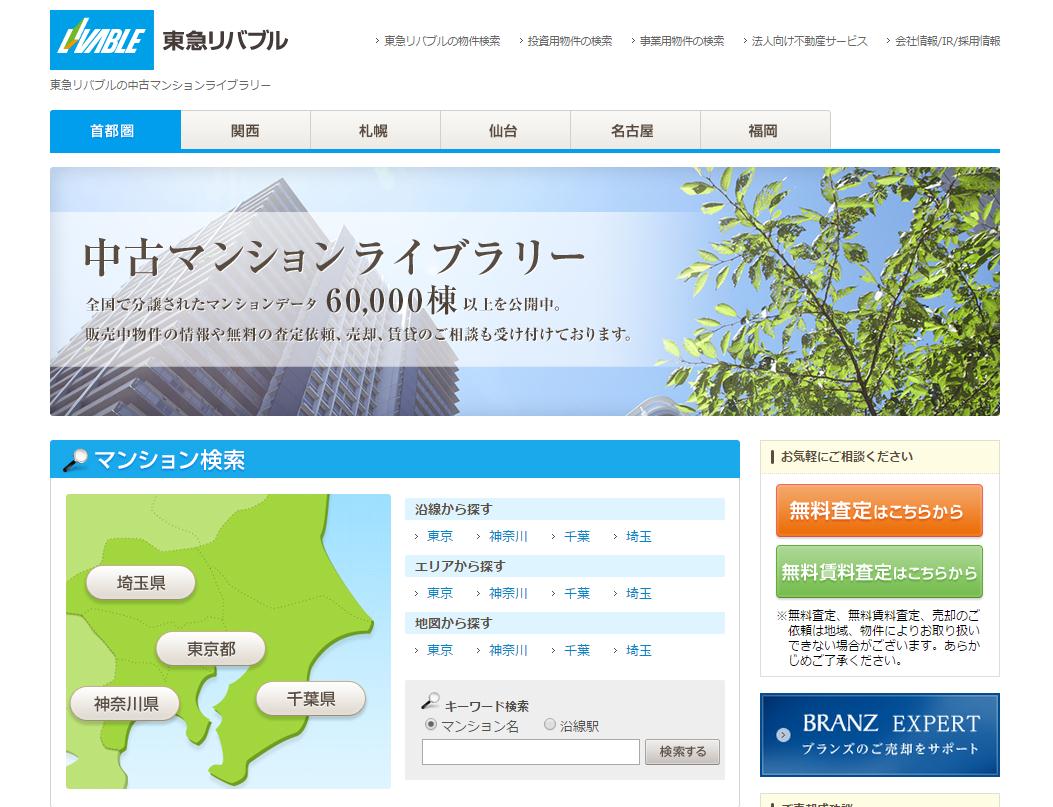1053x807 pixels.
Task: Open 神奈川 under 地図から探す
Action: (x=508, y=651)
